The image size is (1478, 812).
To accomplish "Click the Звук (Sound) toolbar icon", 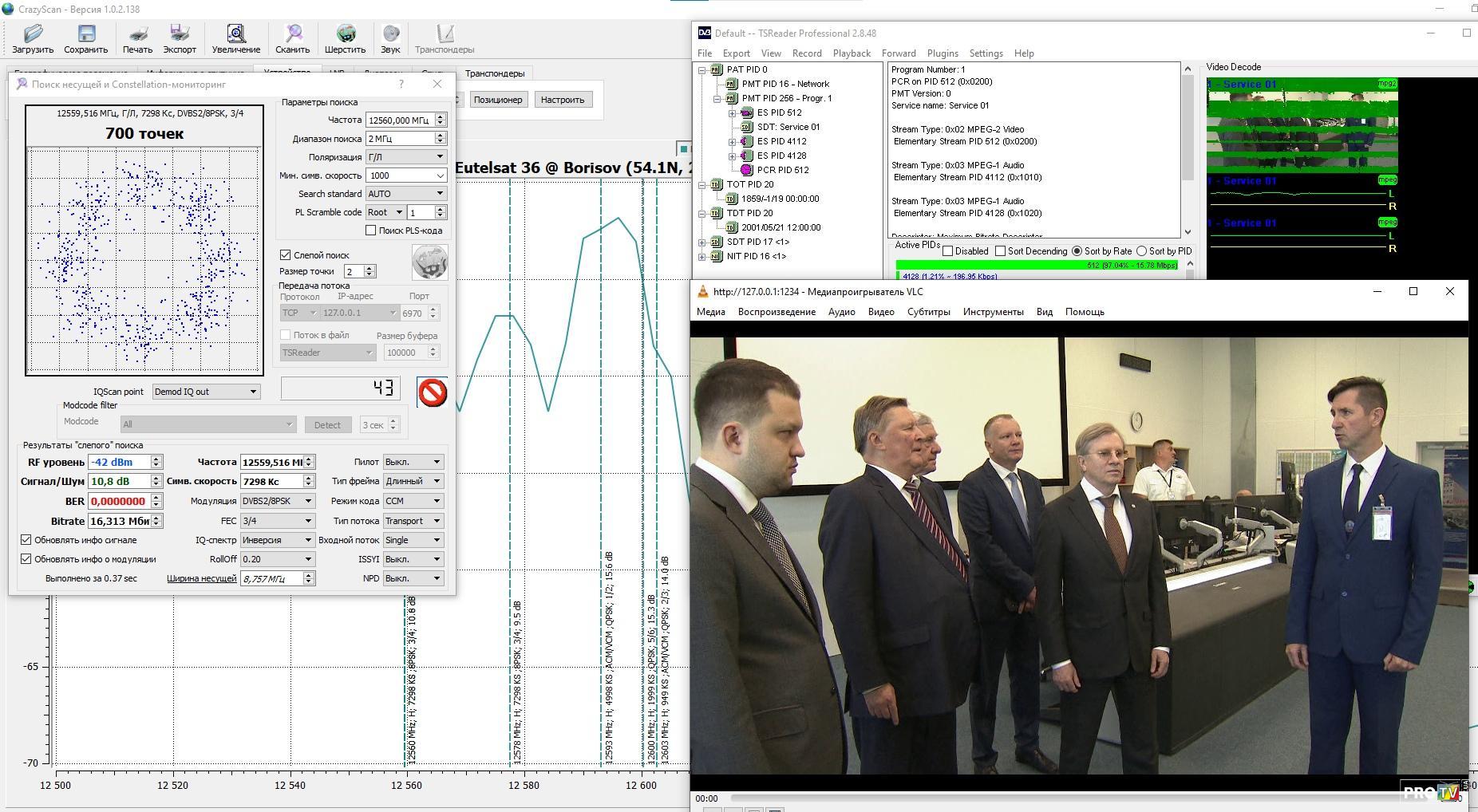I will click(x=390, y=34).
